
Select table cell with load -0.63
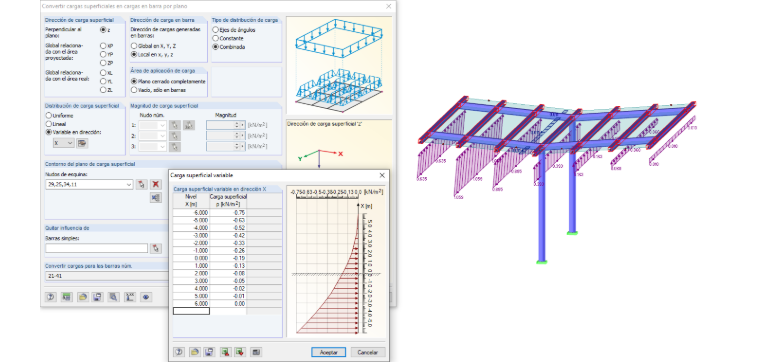228,220
